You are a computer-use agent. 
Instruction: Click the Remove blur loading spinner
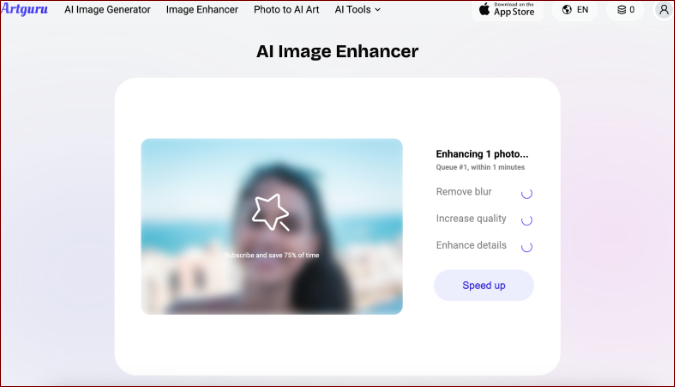(526, 194)
